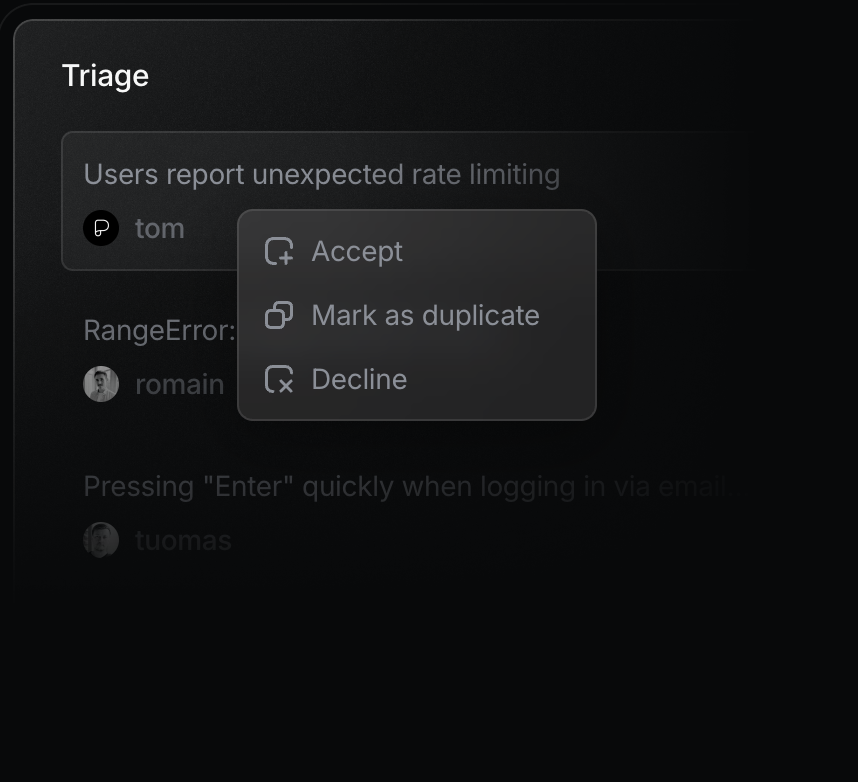
Task: Select Mark as duplicate menu entry
Action: [x=425, y=315]
